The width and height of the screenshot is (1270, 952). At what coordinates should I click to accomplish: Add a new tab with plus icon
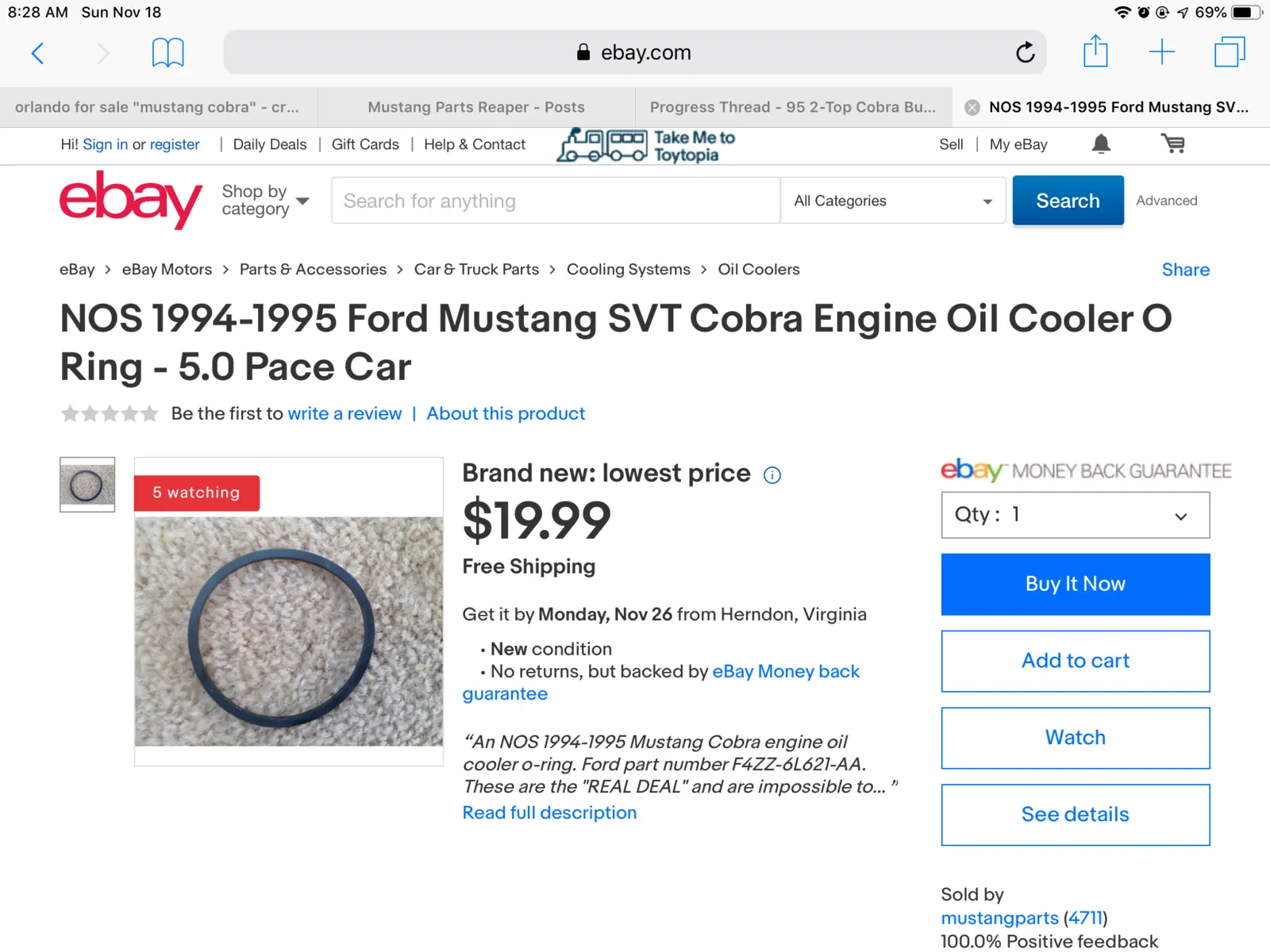(x=1162, y=52)
